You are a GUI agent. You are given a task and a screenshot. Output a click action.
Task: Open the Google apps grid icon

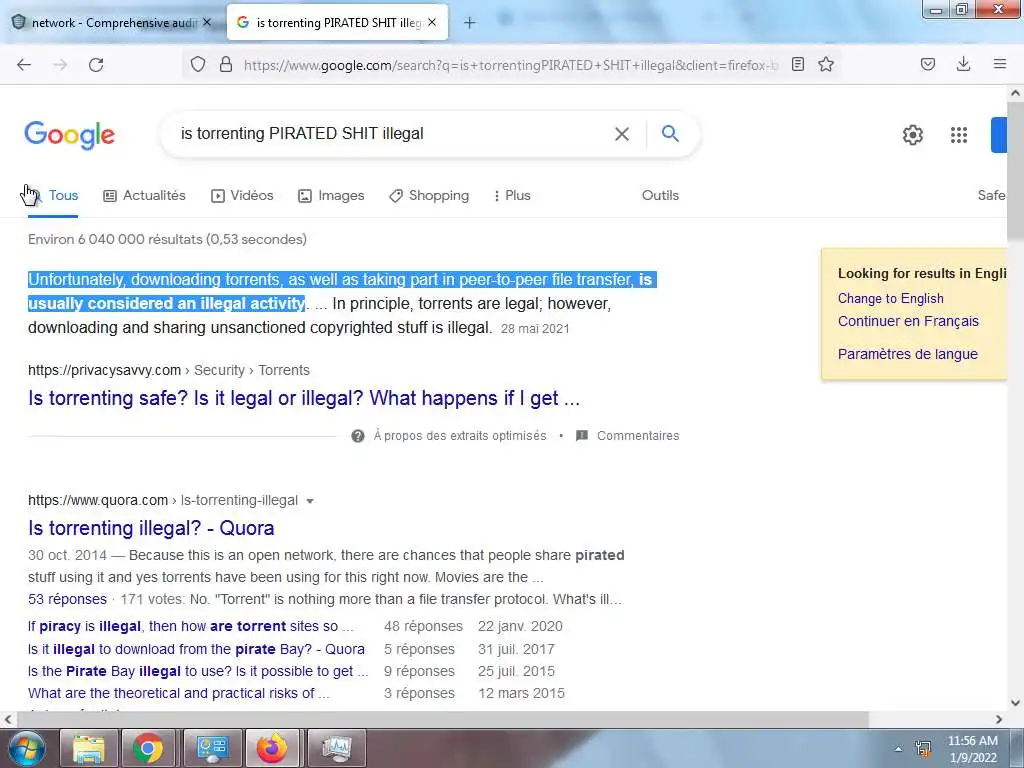click(x=959, y=135)
